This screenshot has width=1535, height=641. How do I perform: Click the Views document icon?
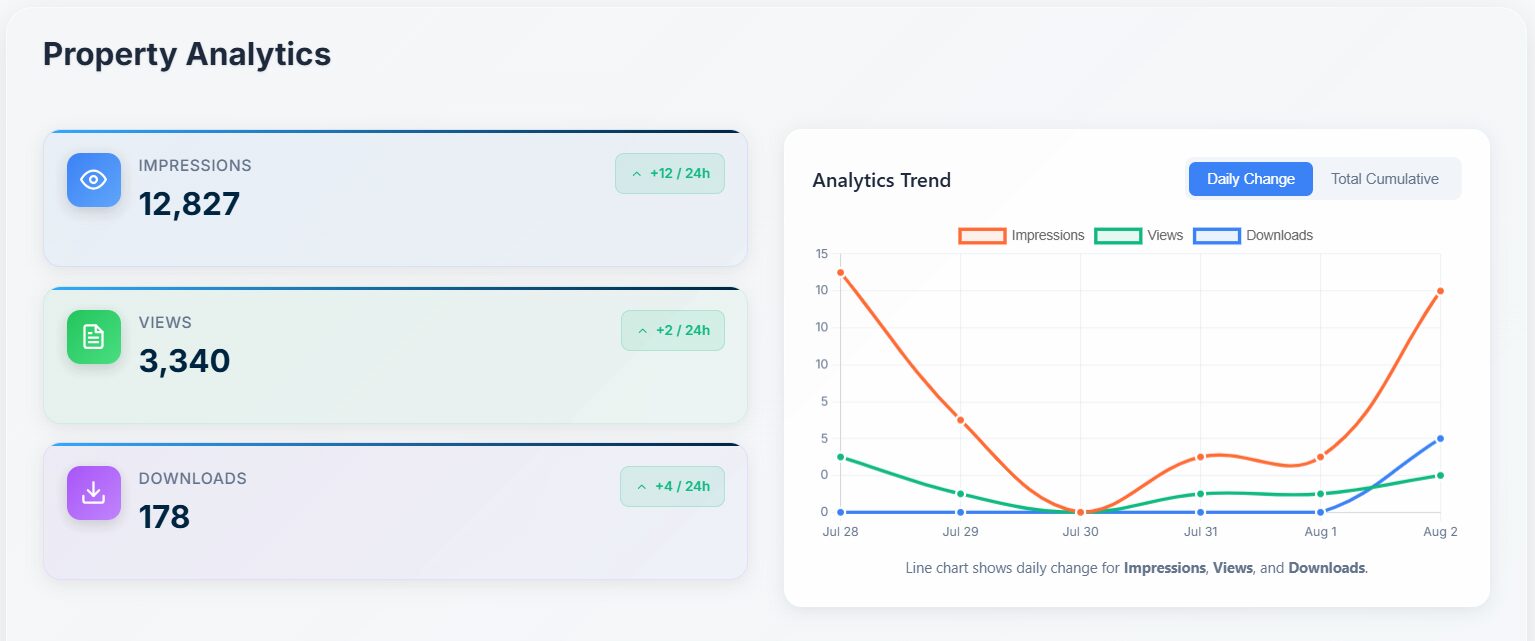pos(94,337)
